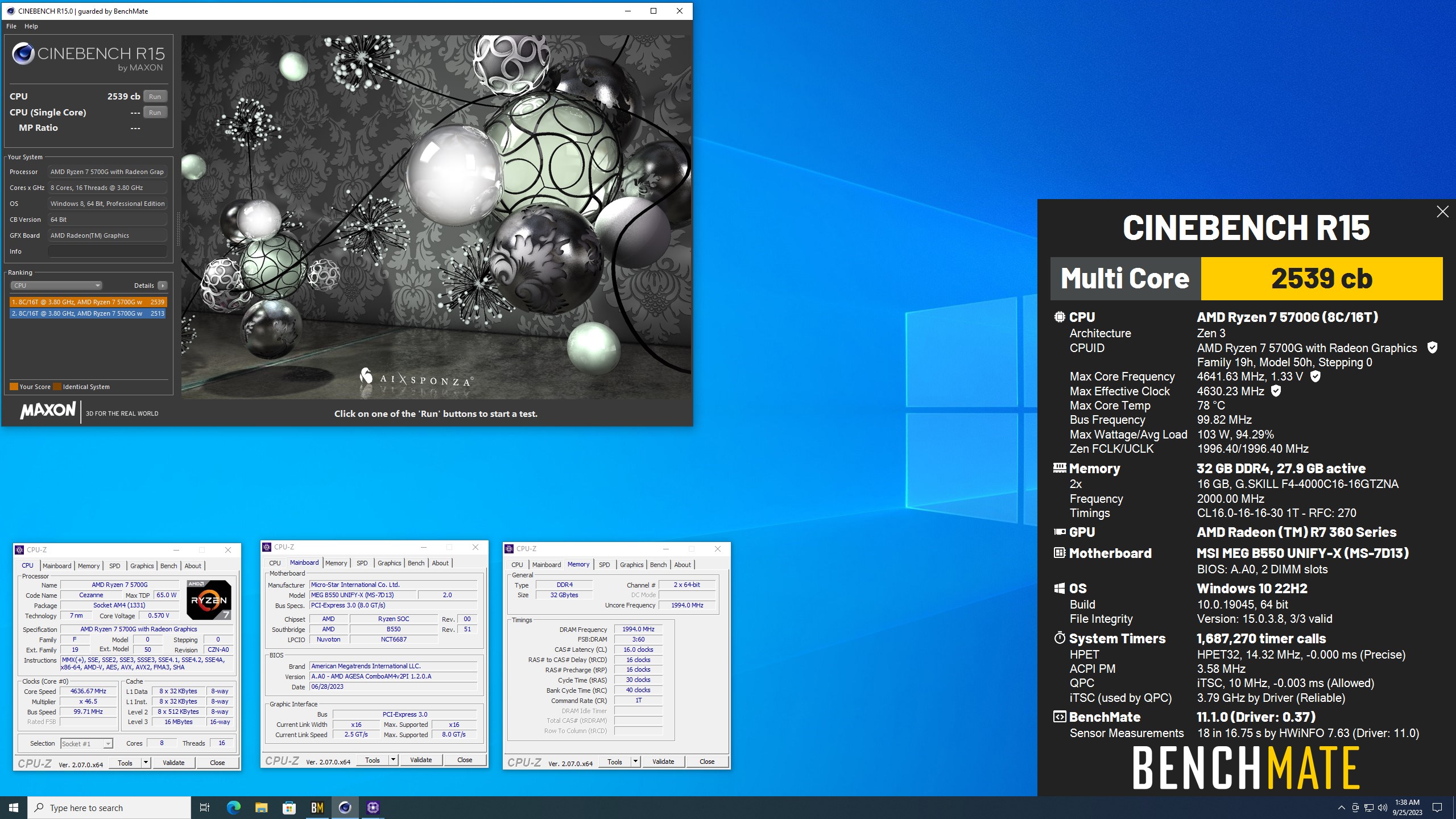Close the BenchMate result panel
The image size is (1456, 819).
tap(1442, 212)
